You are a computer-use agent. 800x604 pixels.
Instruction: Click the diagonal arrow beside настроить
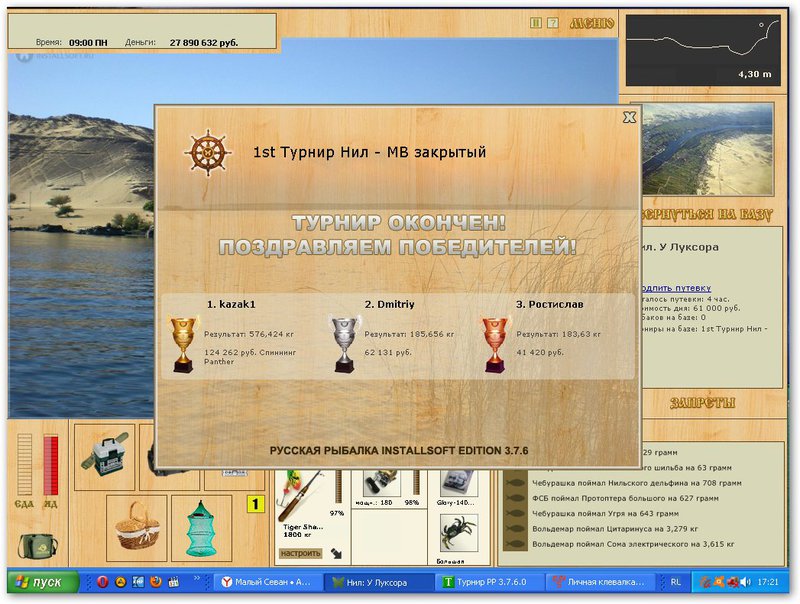point(336,553)
